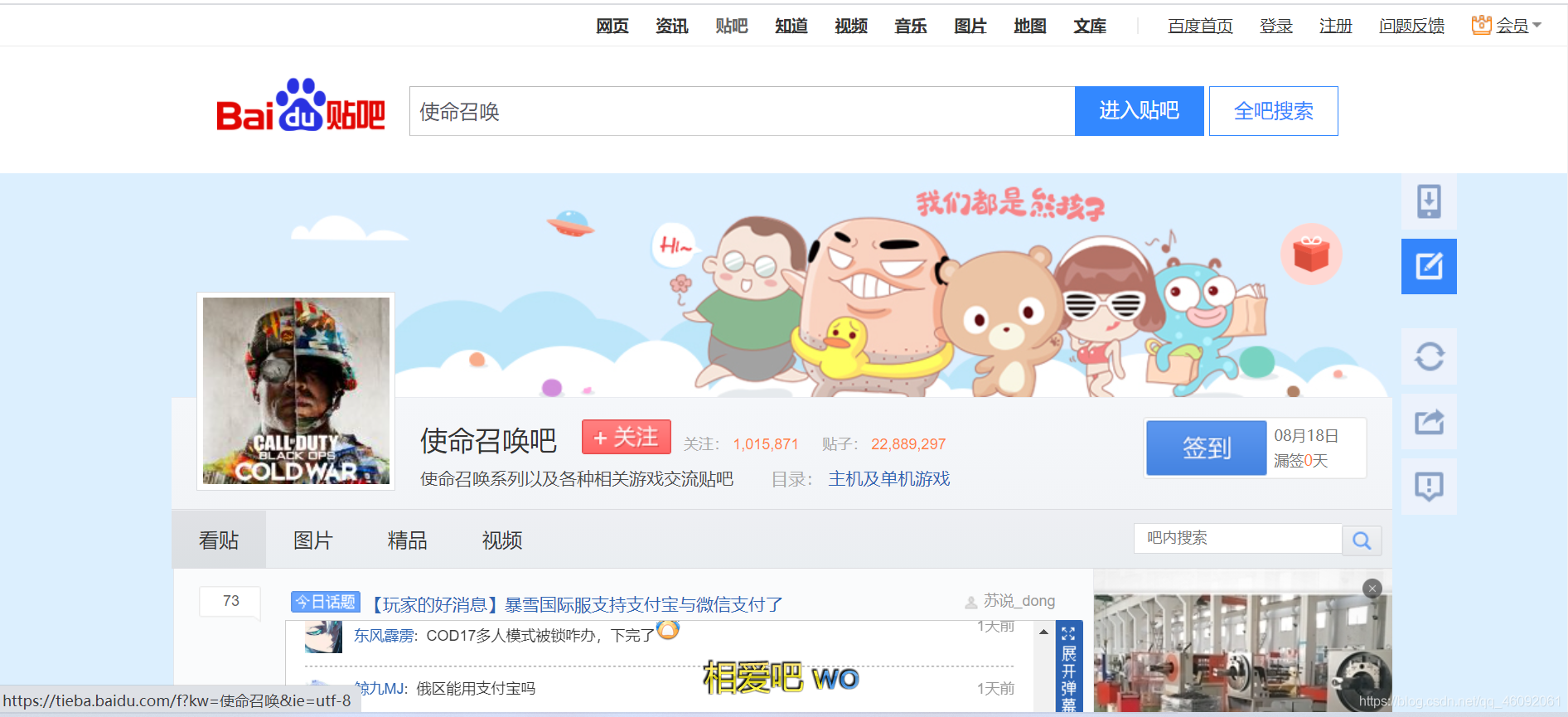The height and width of the screenshot is (717, 1568).
Task: Open the 问题反馈 link
Action: coord(1411,27)
